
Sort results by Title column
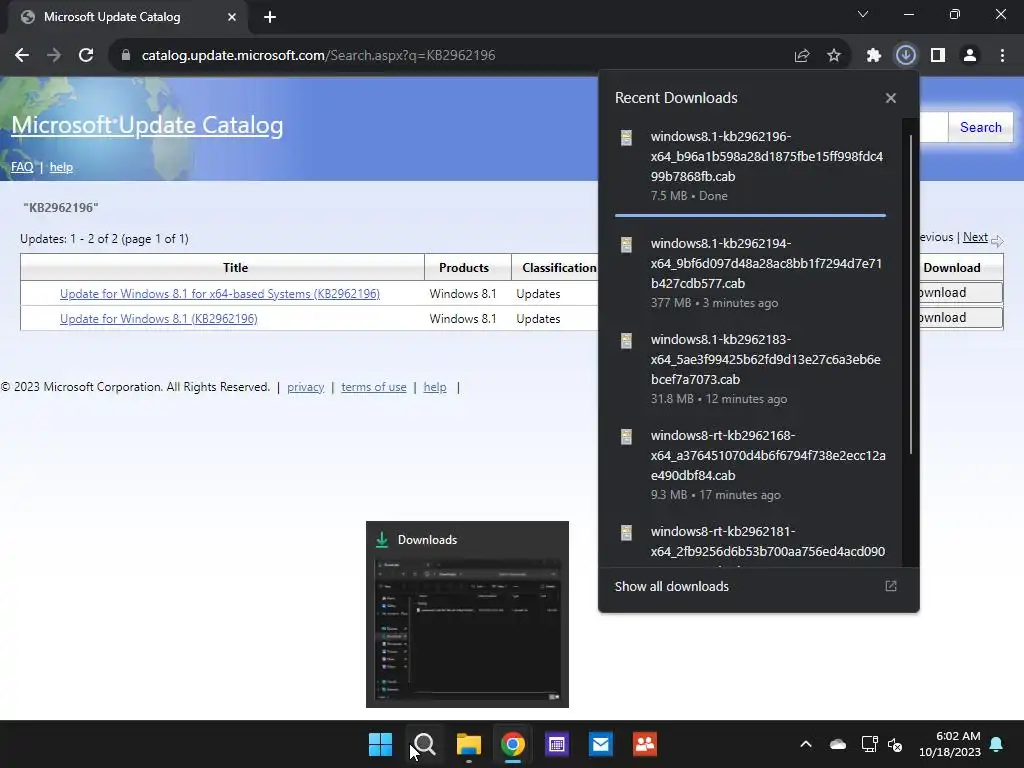[x=235, y=268]
